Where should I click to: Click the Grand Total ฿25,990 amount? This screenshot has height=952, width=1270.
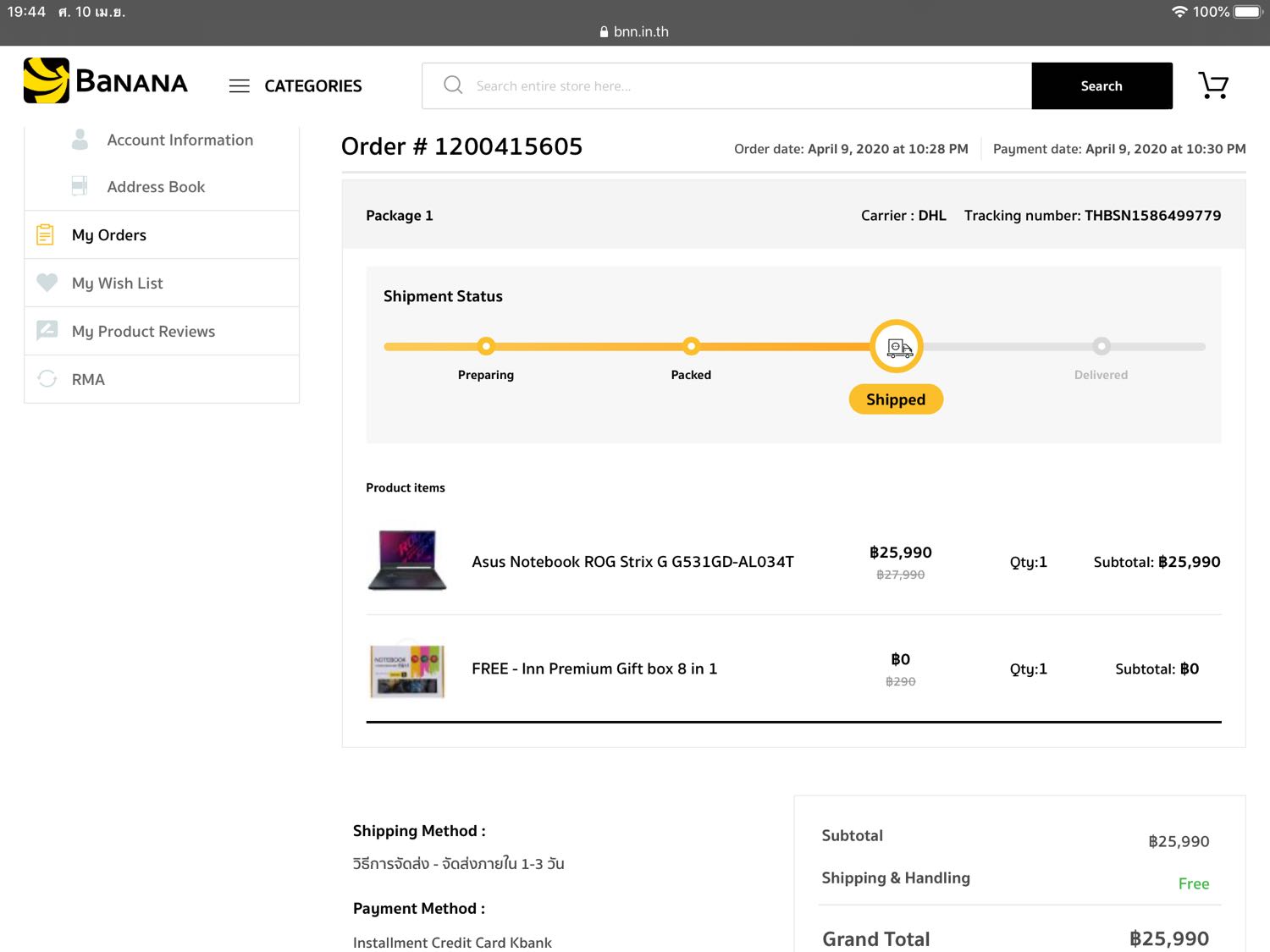1169,938
